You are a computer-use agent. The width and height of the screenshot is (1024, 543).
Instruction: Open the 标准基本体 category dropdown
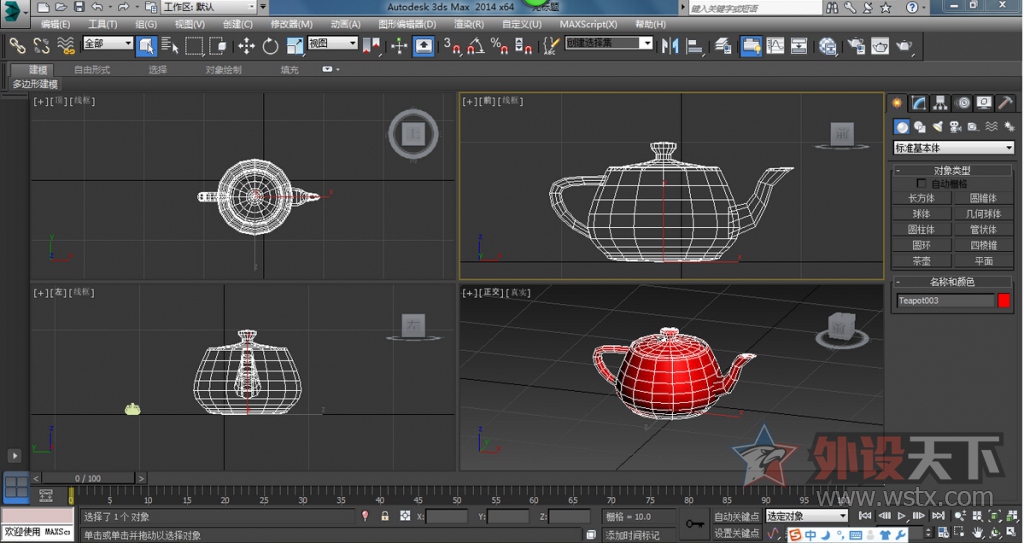tap(953, 148)
